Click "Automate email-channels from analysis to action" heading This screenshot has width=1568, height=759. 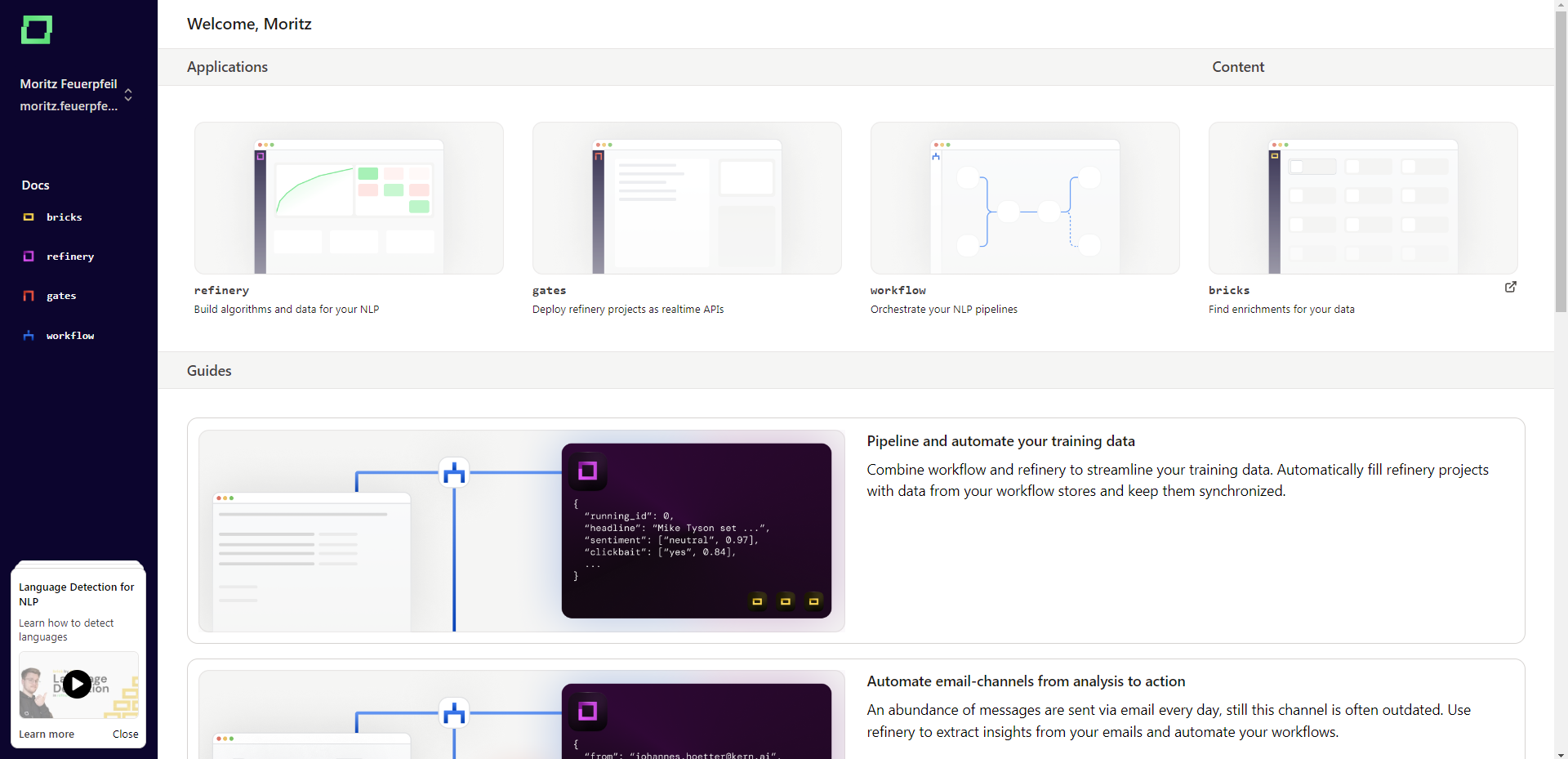1026,681
